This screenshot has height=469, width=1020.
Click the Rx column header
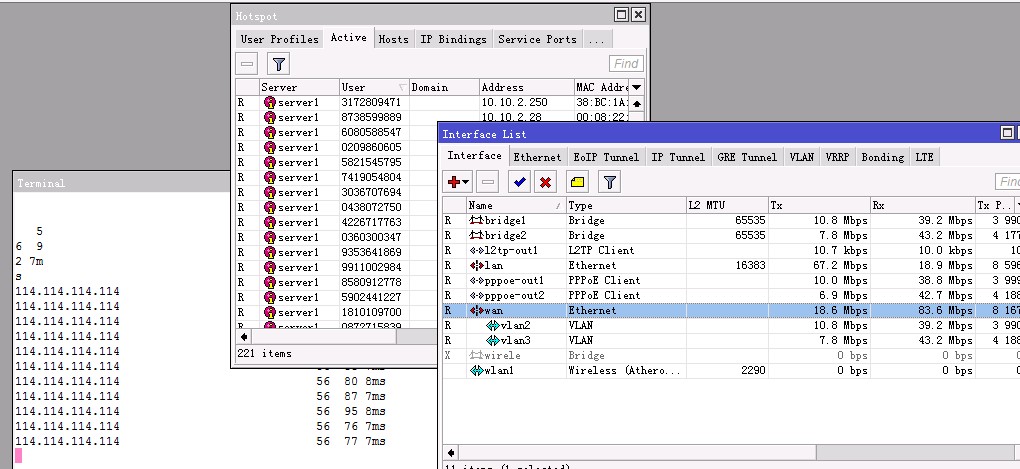922,206
